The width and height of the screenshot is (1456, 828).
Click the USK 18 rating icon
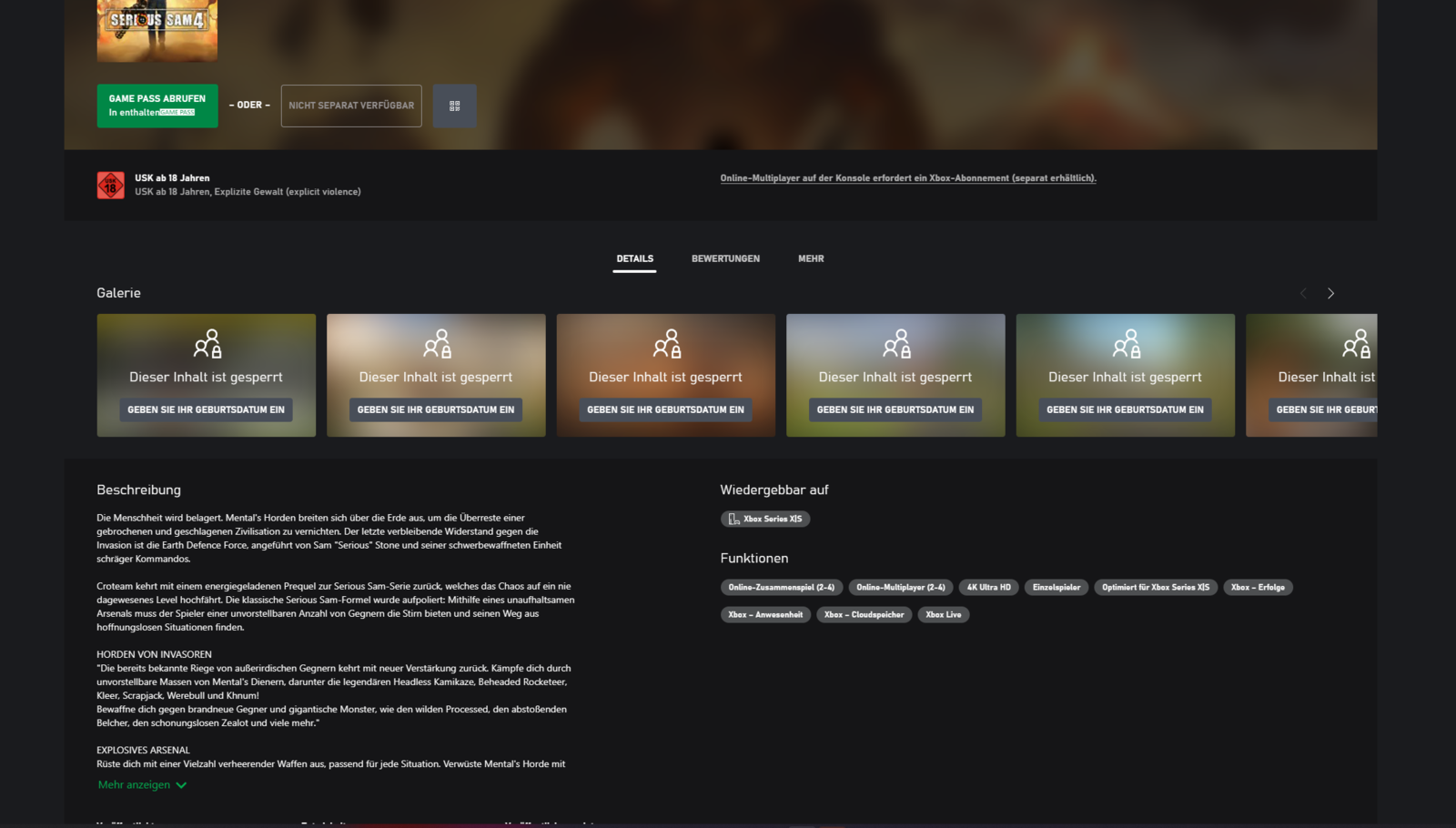click(111, 186)
